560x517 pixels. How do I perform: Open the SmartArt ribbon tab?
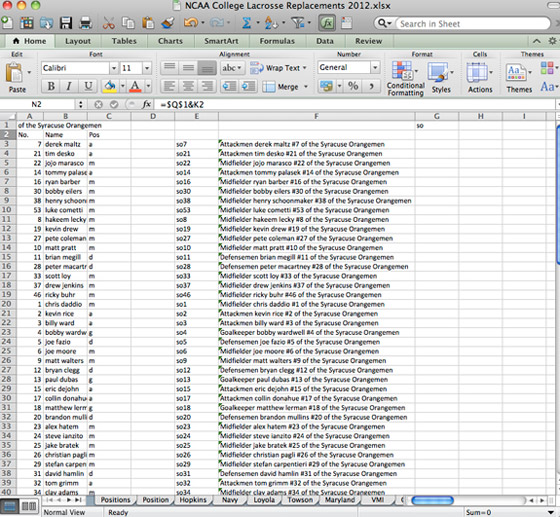coord(221,41)
